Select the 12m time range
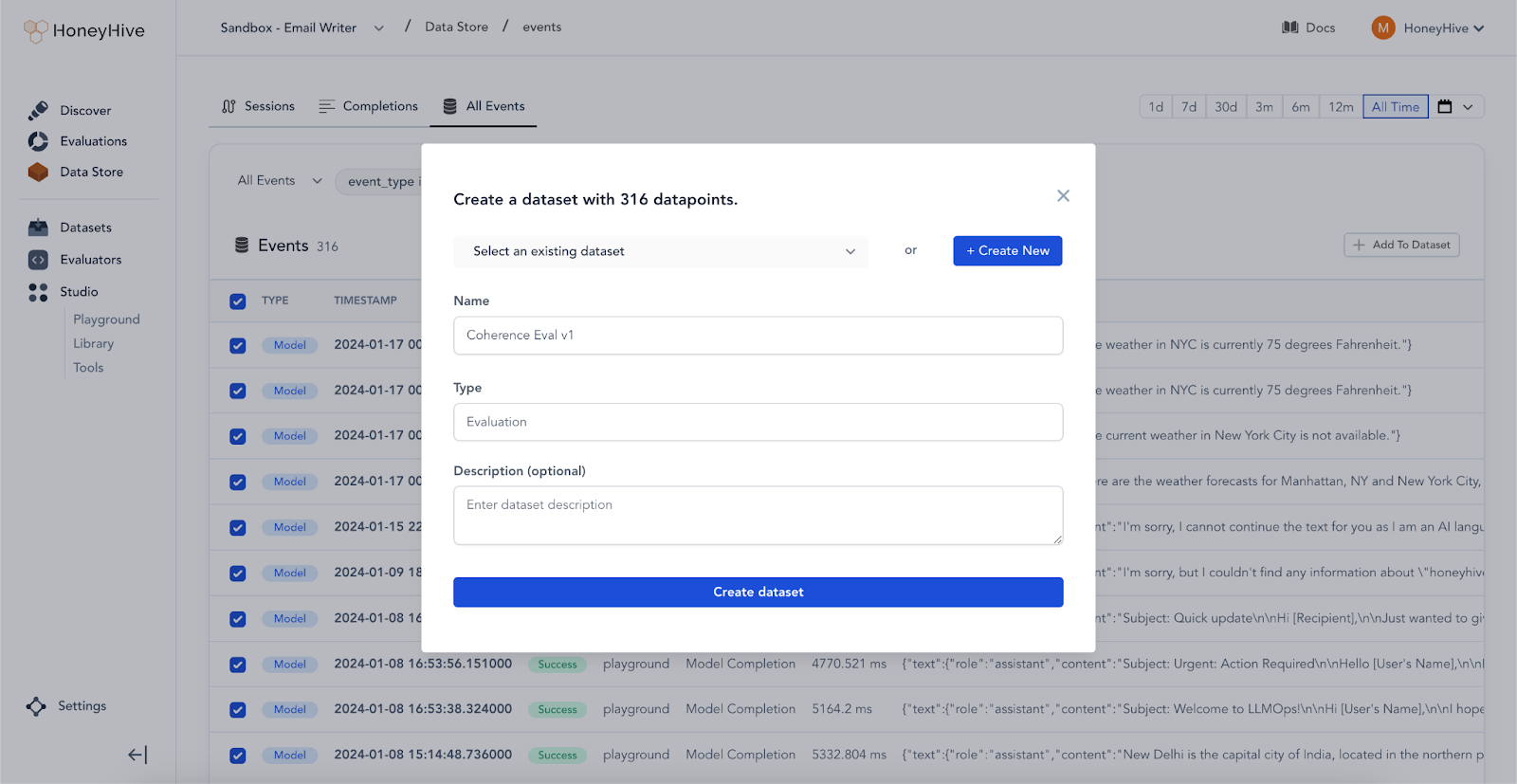This screenshot has width=1517, height=784. pyautogui.click(x=1341, y=107)
